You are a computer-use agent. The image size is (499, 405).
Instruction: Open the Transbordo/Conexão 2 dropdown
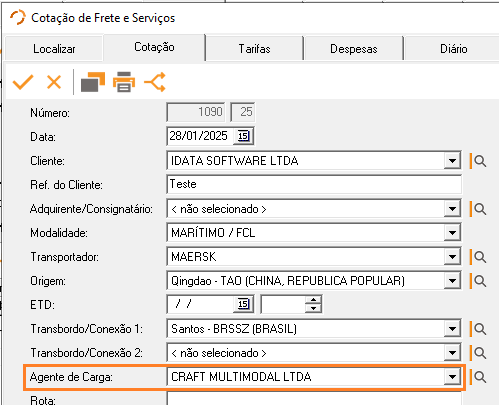click(452, 353)
